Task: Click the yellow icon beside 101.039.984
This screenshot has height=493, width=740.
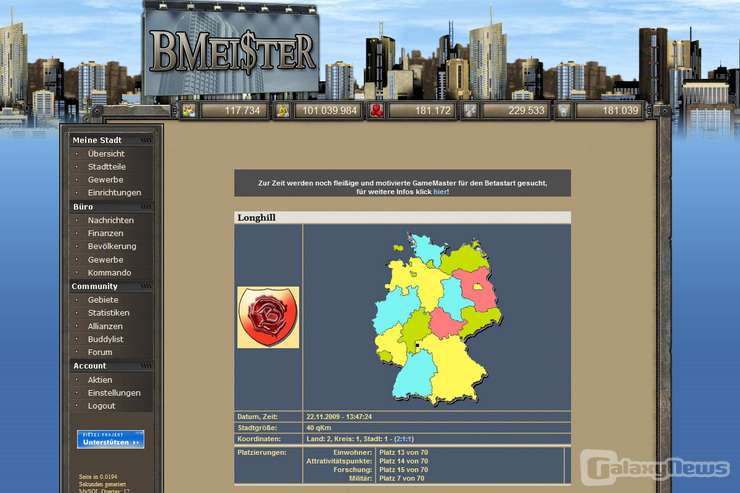Action: [282, 111]
